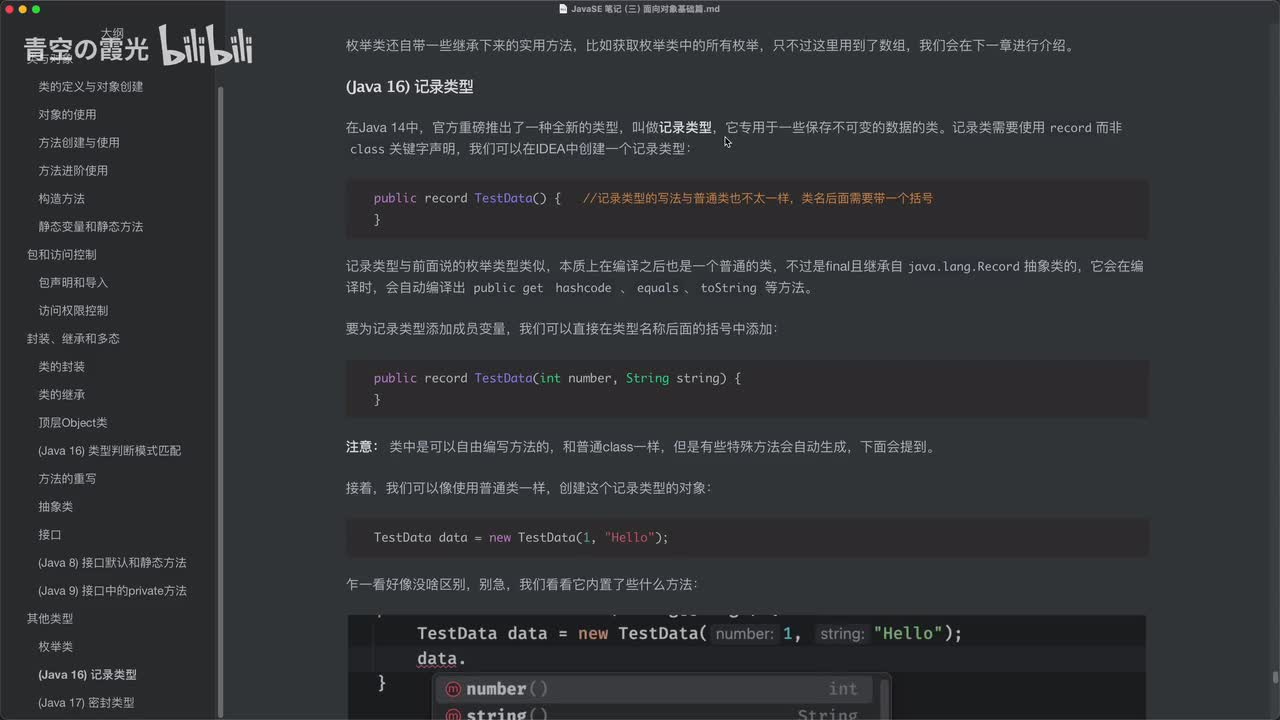Select 方法进阶使用 in the outline

pyautogui.click(x=73, y=171)
